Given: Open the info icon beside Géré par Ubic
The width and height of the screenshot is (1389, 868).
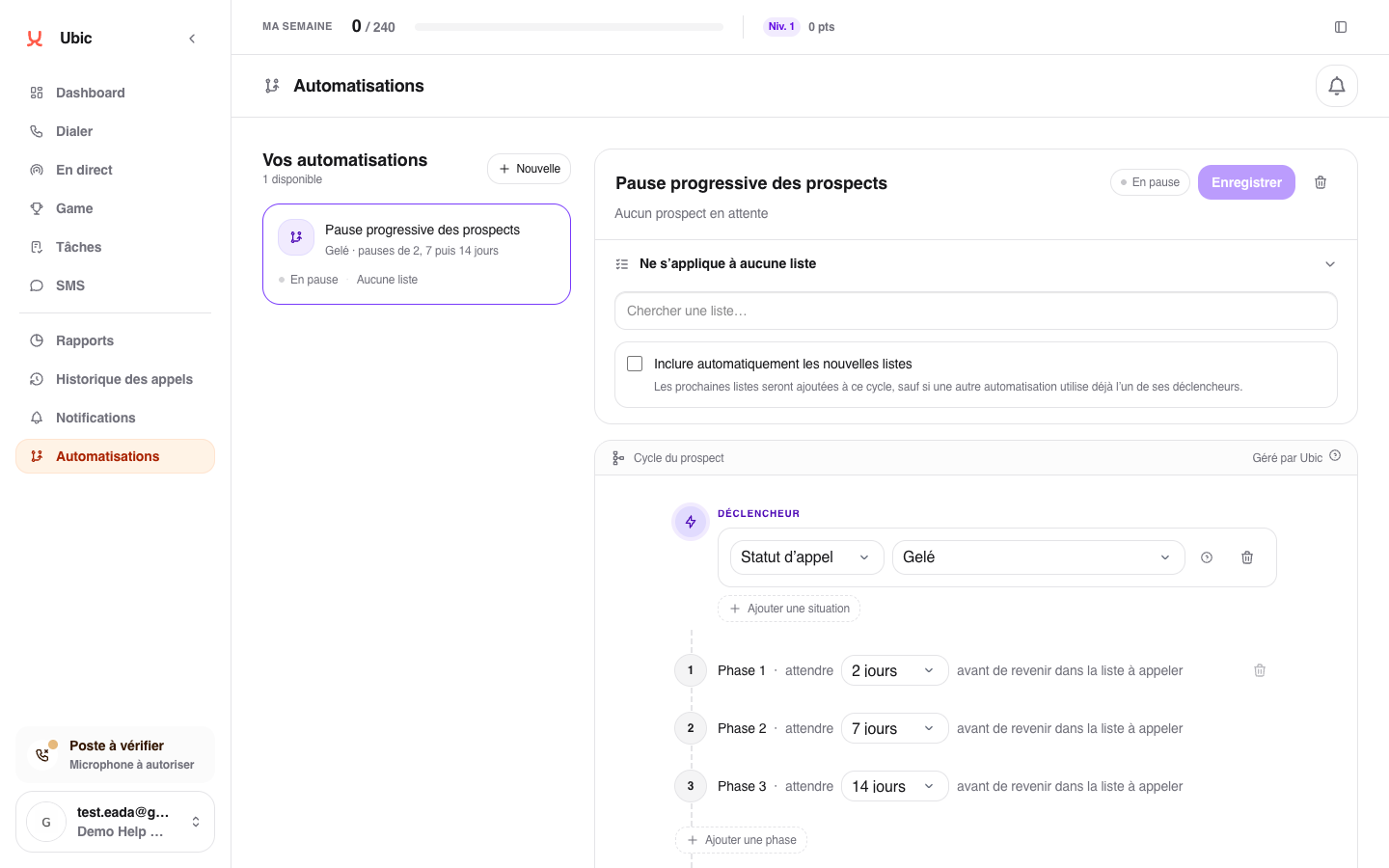Looking at the screenshot, I should (1335, 456).
